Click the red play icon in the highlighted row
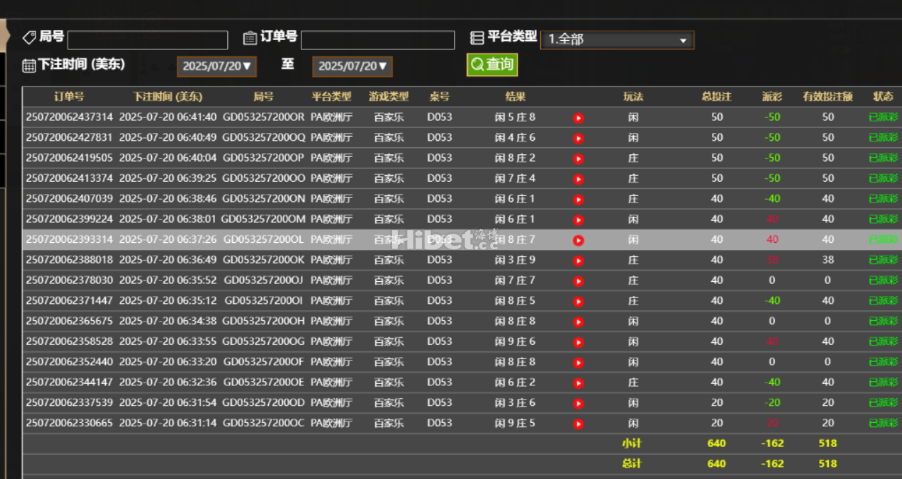This screenshot has height=479, width=902. [x=578, y=240]
